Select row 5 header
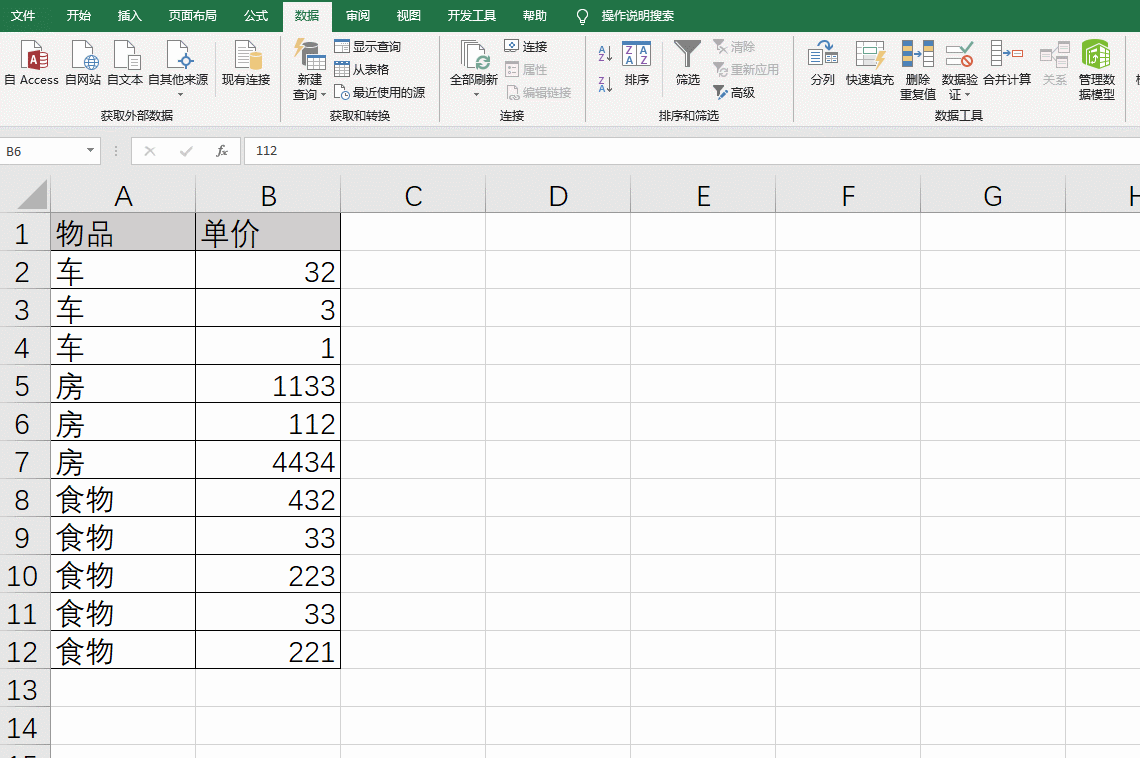This screenshot has height=758, width=1140. point(24,386)
